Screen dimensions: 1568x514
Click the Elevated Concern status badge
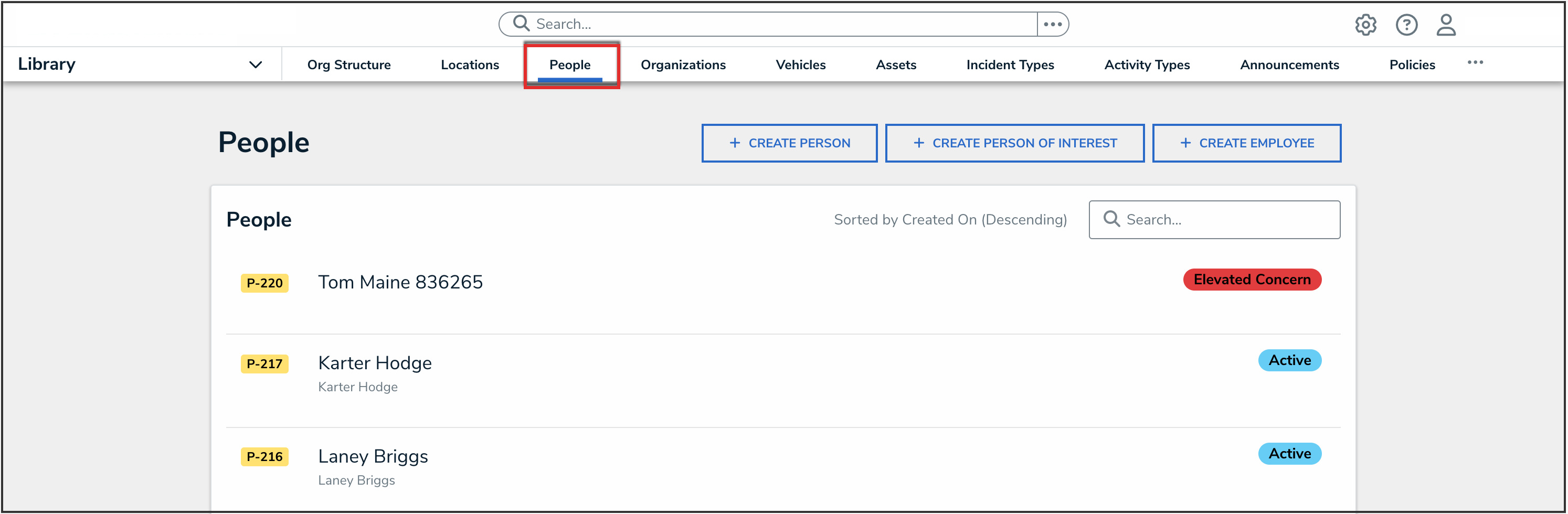1252,280
